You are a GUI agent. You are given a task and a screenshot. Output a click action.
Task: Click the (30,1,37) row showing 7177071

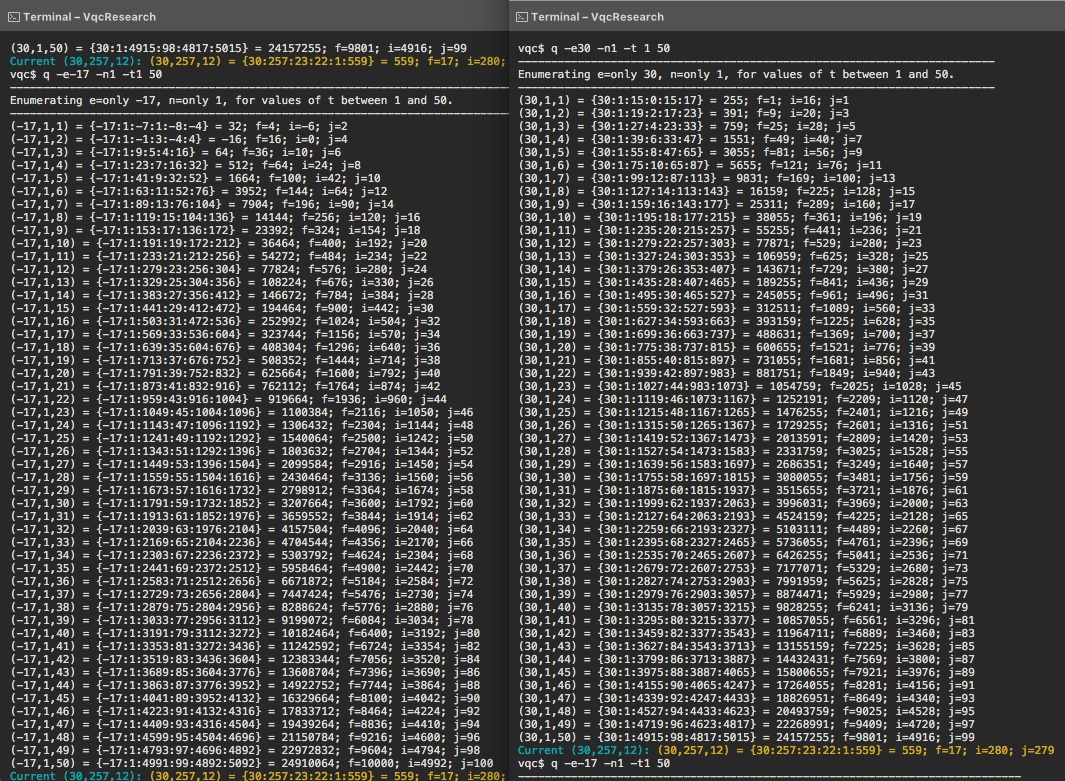point(742,568)
